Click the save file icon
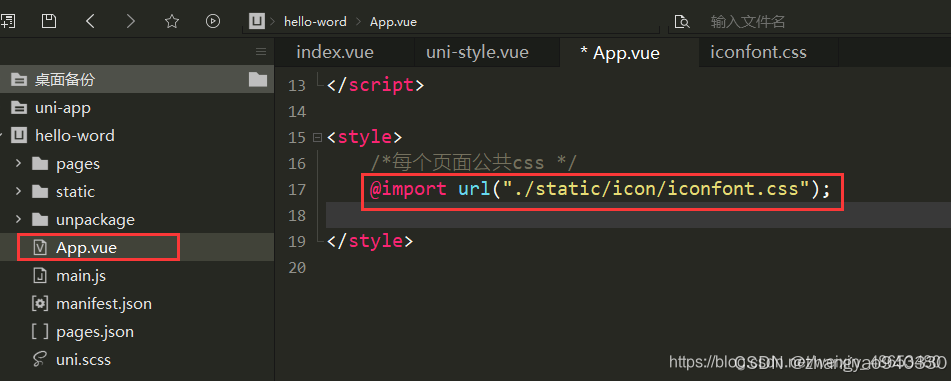The image size is (951, 381). pyautogui.click(x=49, y=21)
